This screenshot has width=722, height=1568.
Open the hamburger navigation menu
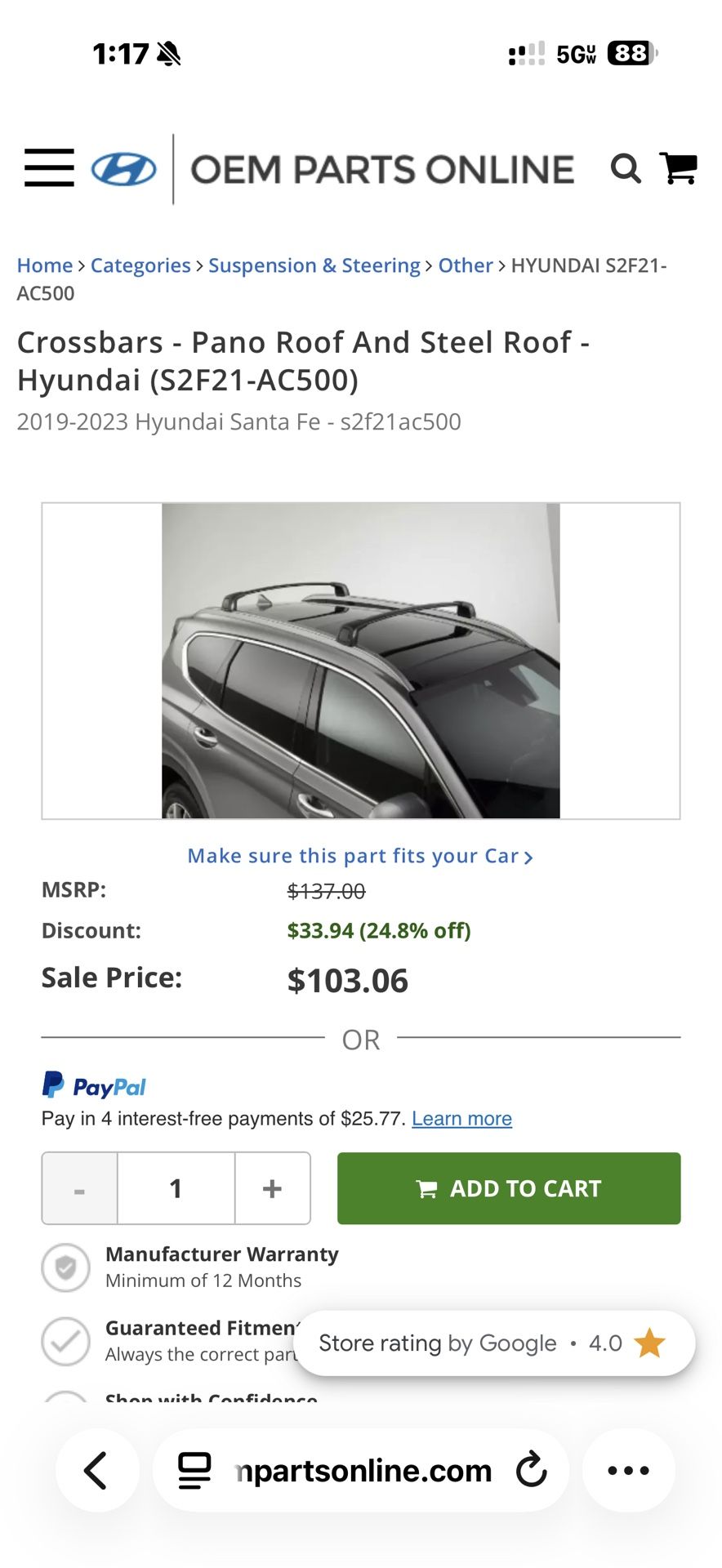pyautogui.click(x=49, y=168)
